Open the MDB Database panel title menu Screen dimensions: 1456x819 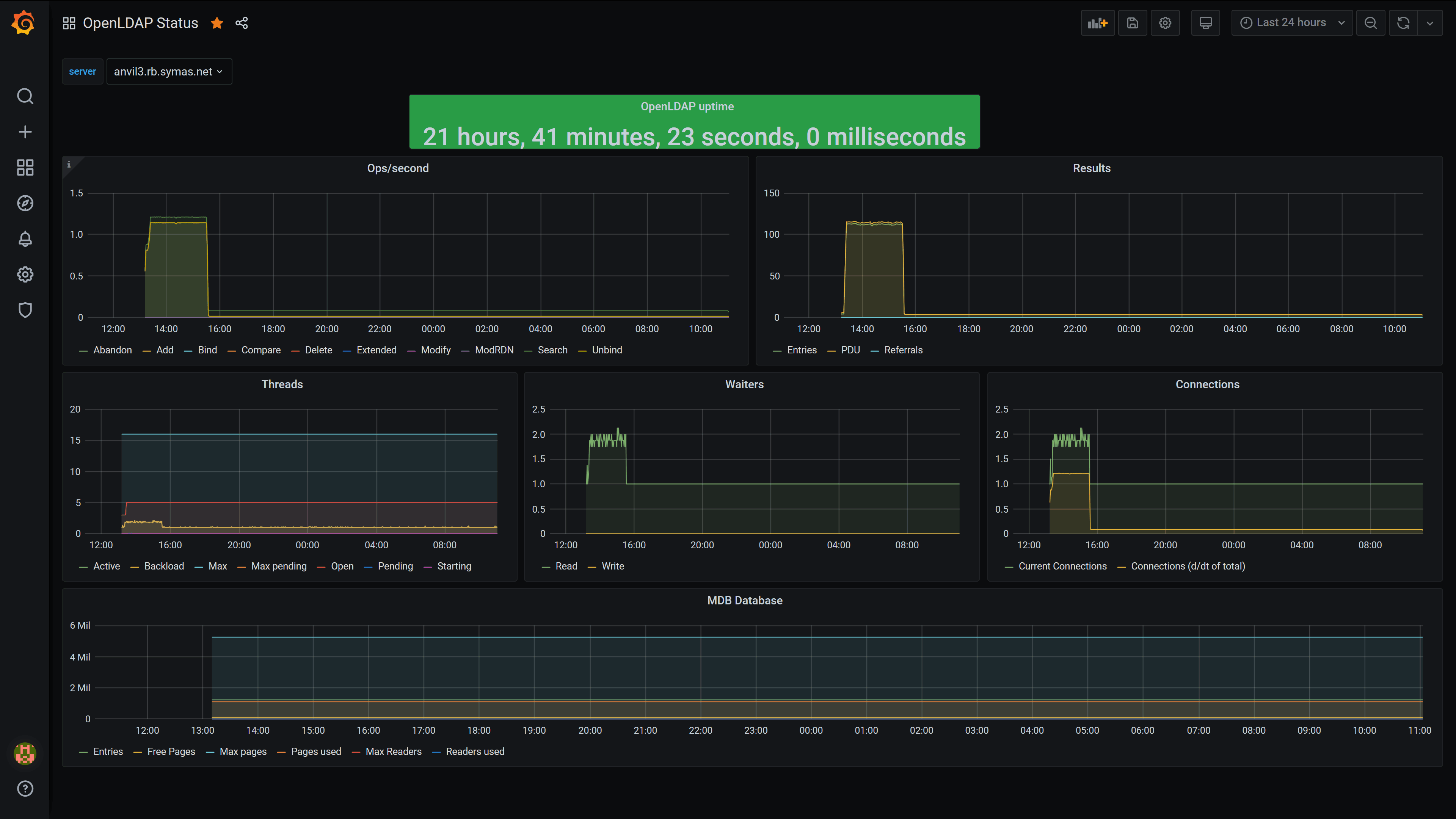click(744, 601)
